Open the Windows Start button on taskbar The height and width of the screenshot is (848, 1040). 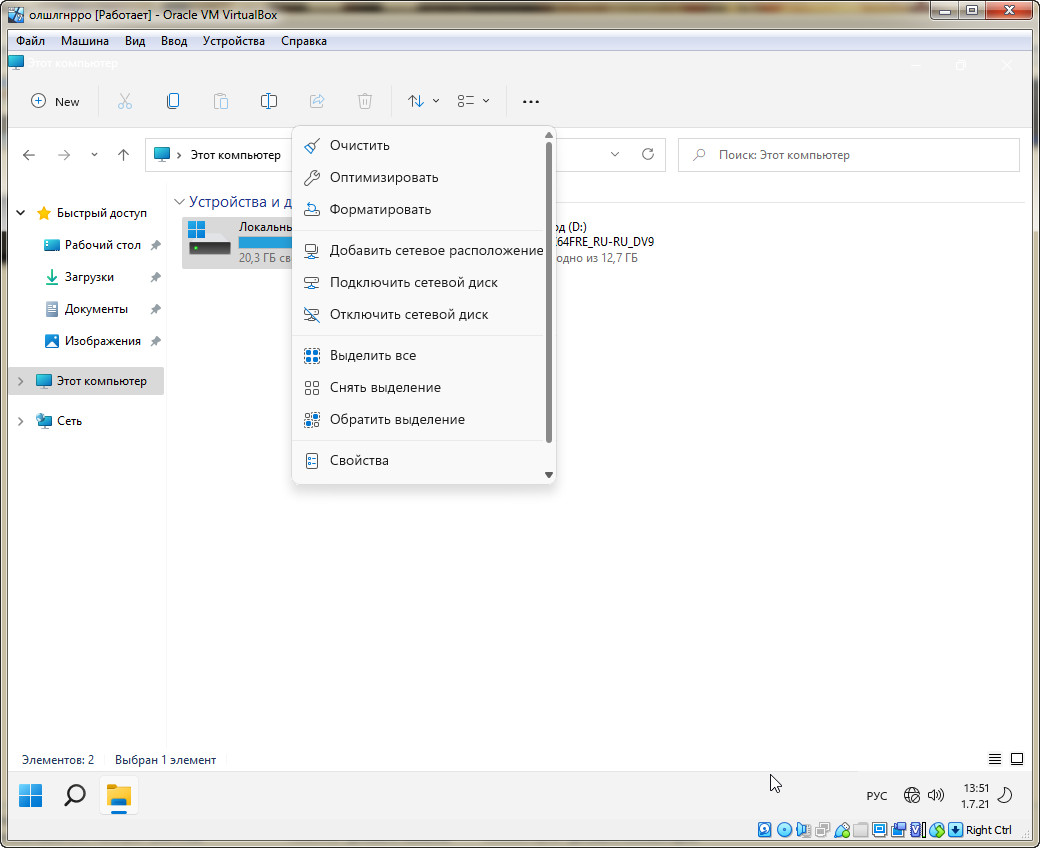[31, 796]
